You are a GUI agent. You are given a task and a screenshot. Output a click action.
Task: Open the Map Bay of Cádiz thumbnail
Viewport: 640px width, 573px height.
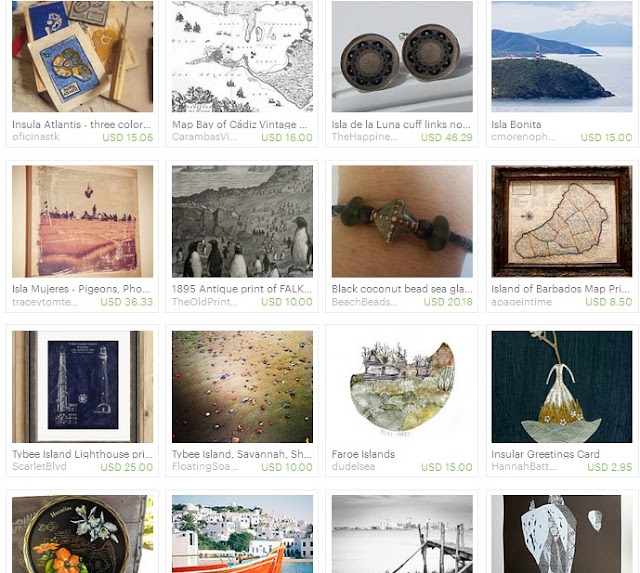tap(242, 56)
